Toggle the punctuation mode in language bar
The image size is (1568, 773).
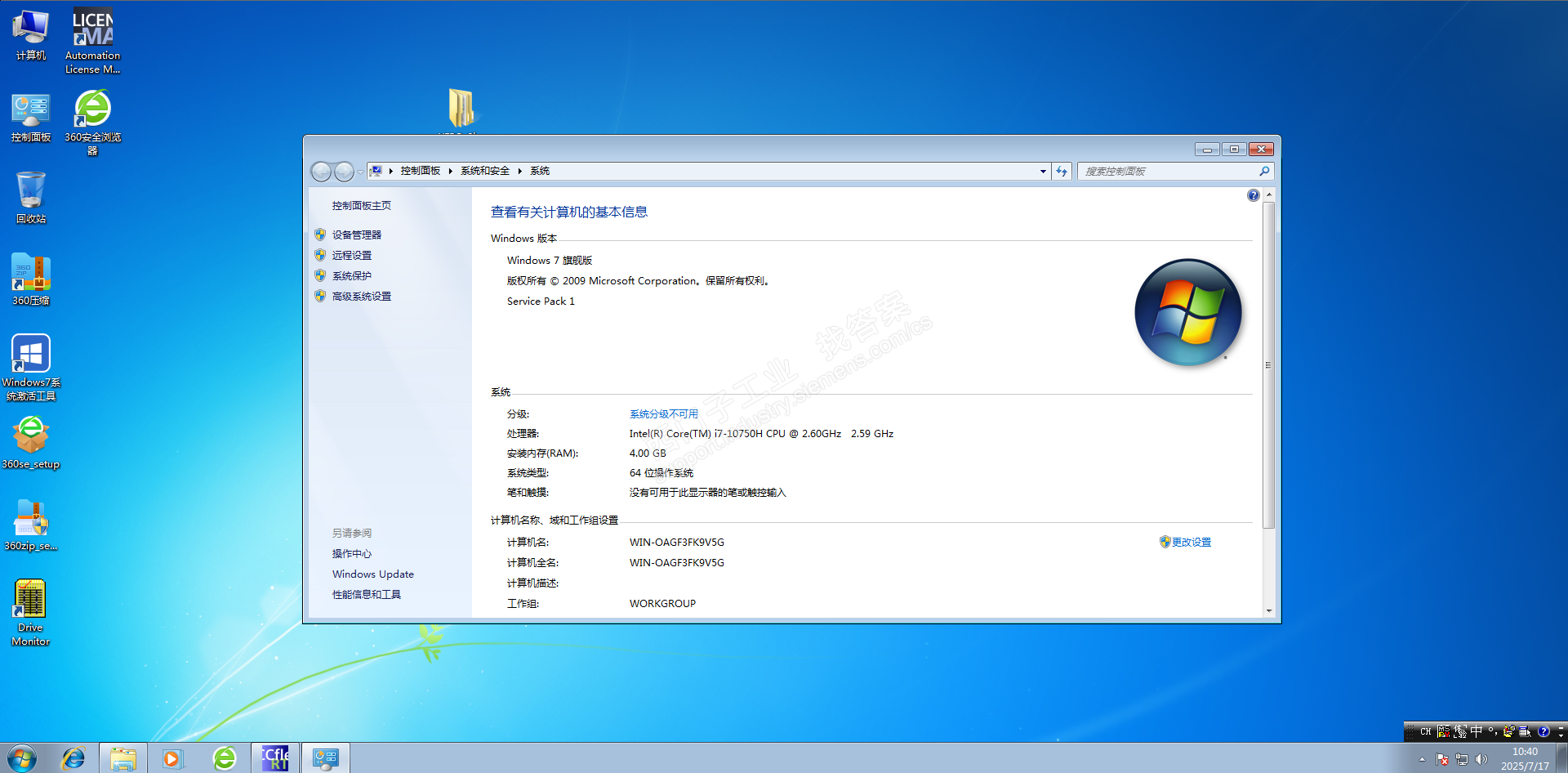(x=1492, y=731)
